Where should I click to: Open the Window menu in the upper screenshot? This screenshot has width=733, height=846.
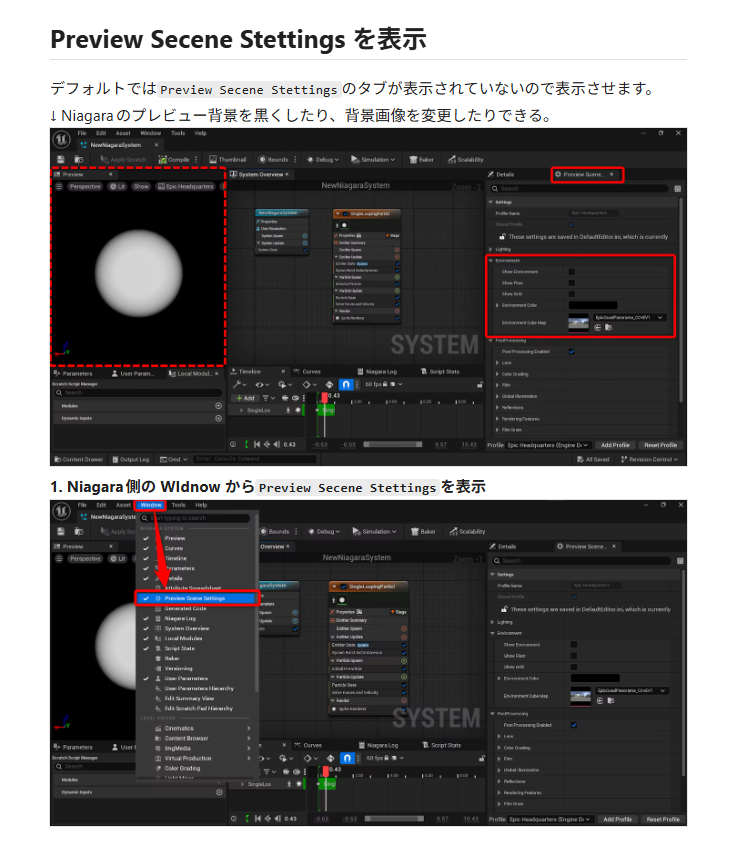click(x=150, y=133)
